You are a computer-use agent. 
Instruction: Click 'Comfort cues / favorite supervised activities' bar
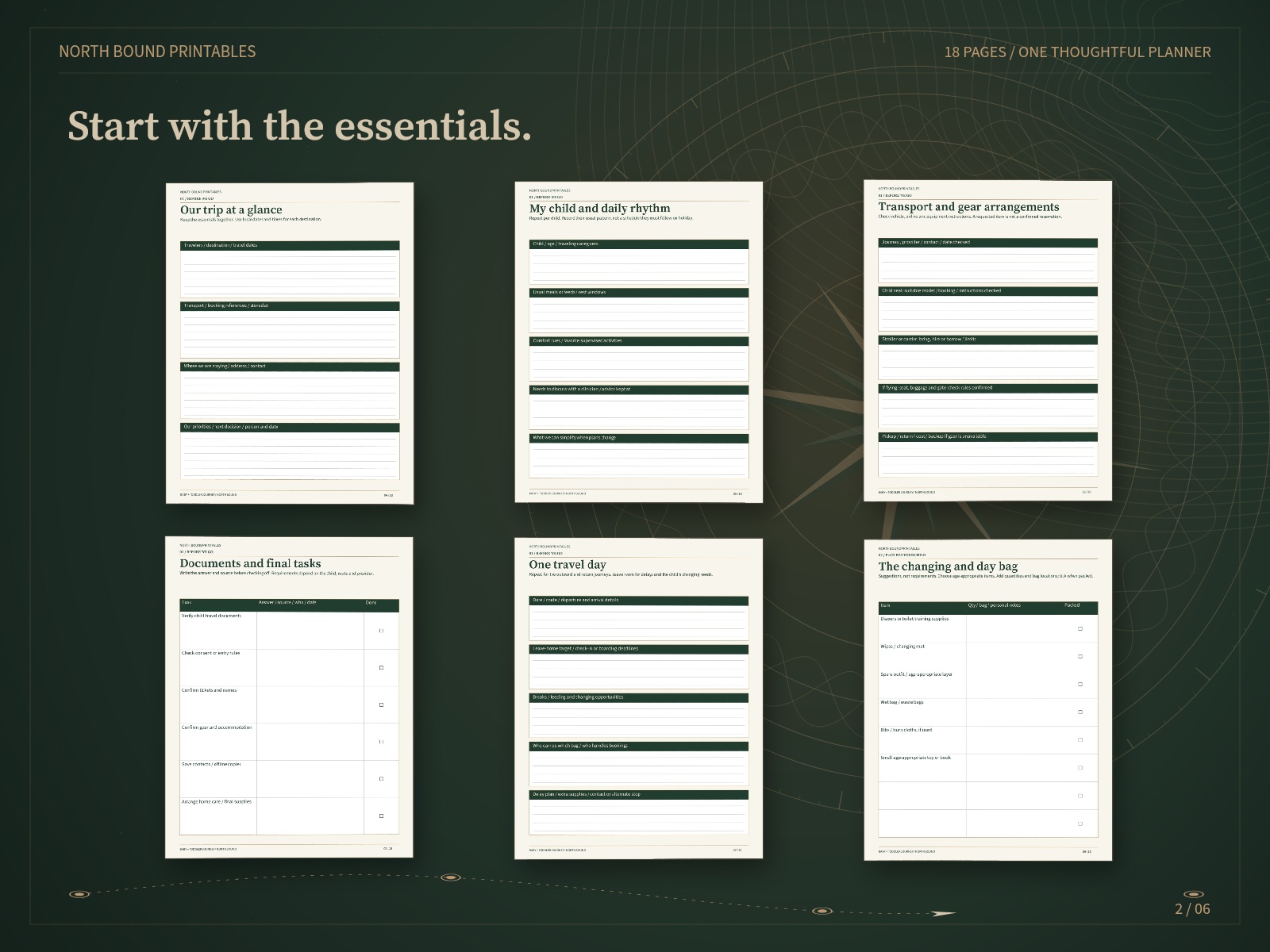[639, 341]
